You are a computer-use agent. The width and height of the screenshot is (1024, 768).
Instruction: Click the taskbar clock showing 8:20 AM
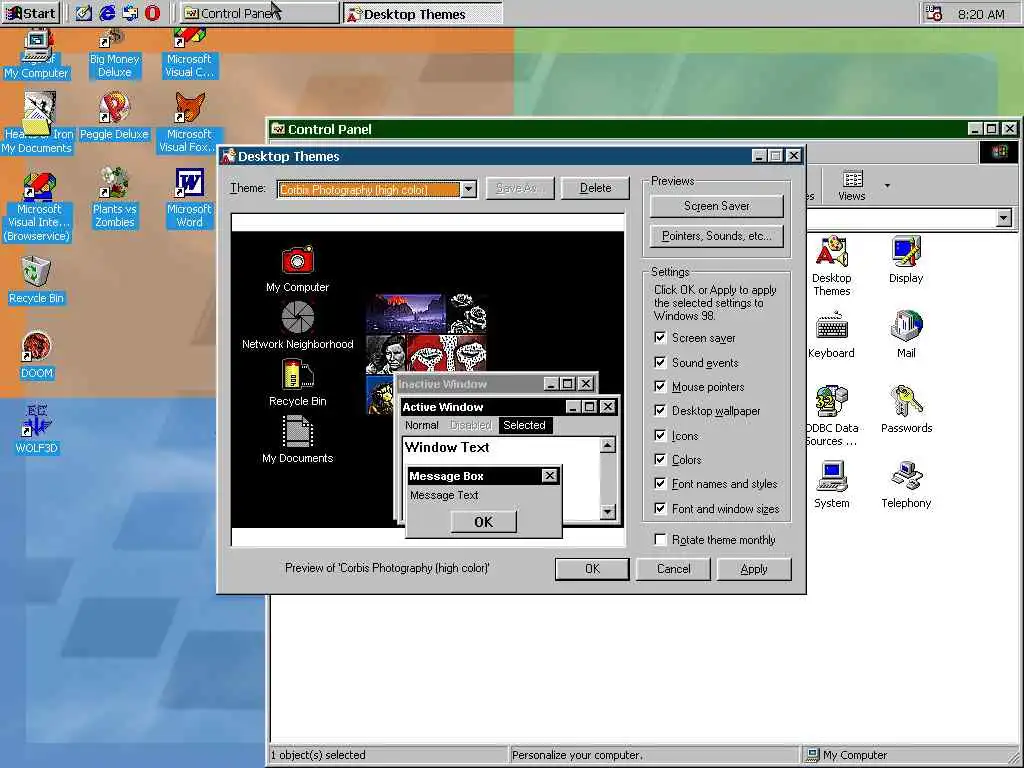pyautogui.click(x=981, y=14)
